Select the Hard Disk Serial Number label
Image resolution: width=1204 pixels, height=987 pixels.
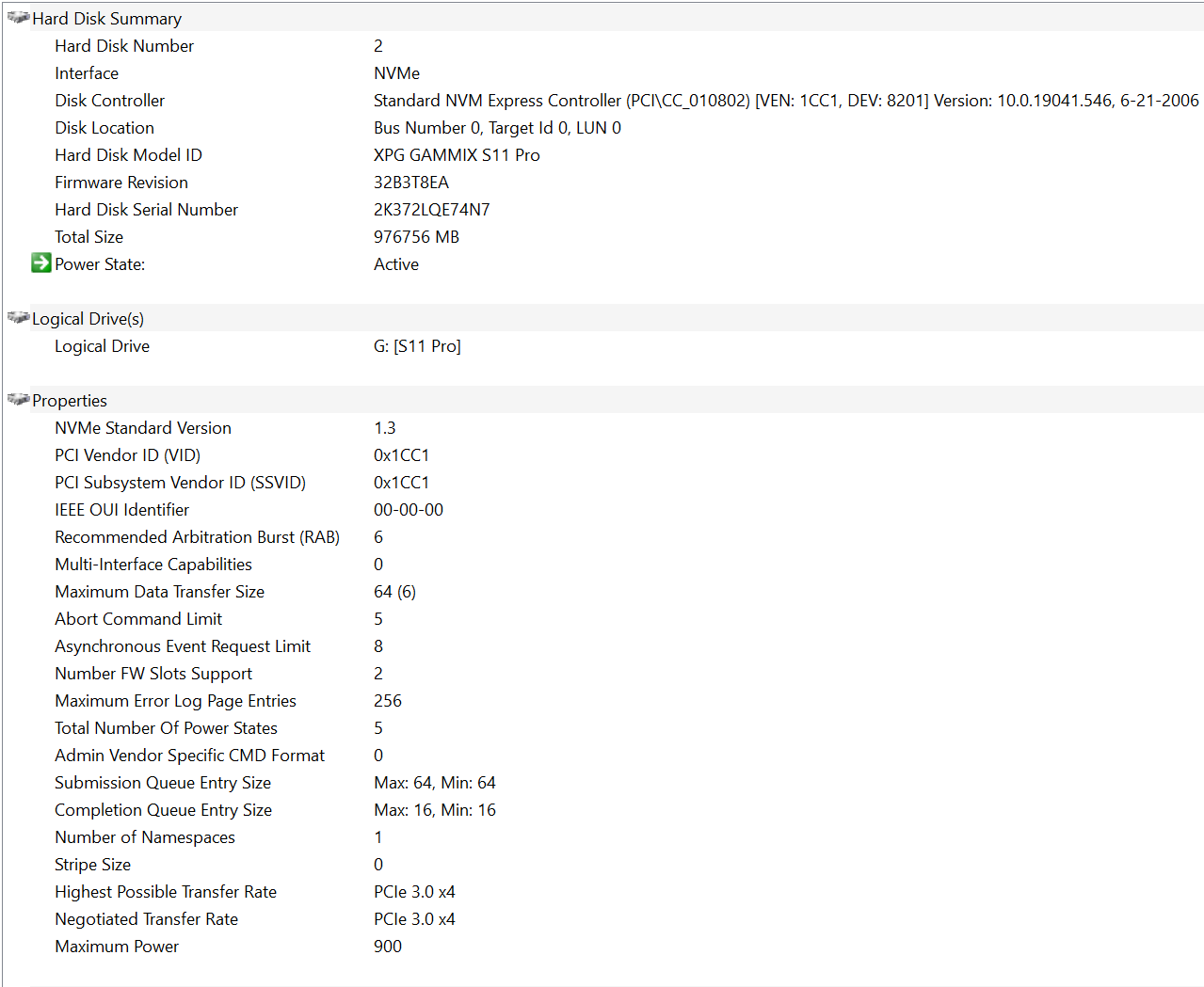[146, 210]
